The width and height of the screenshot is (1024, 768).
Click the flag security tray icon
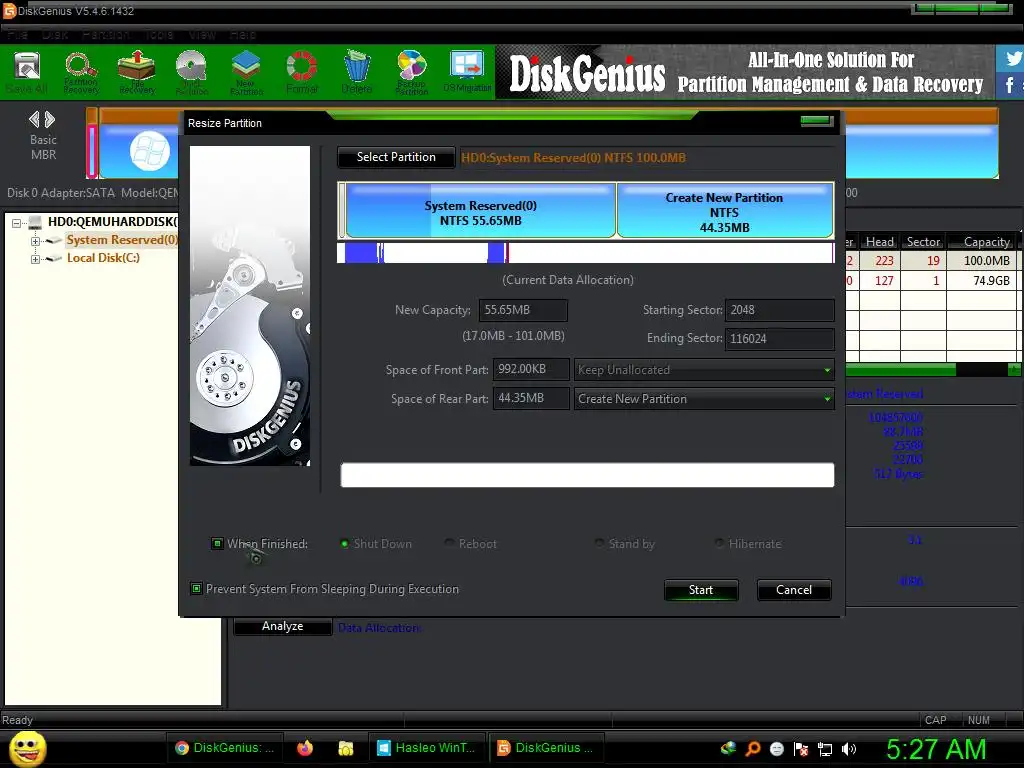pyautogui.click(x=801, y=749)
